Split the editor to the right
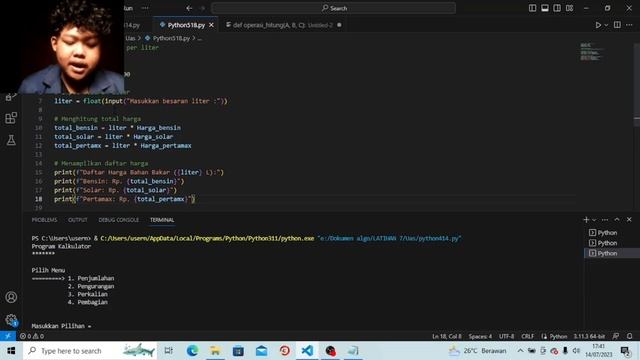This screenshot has height=360, width=640. click(617, 25)
